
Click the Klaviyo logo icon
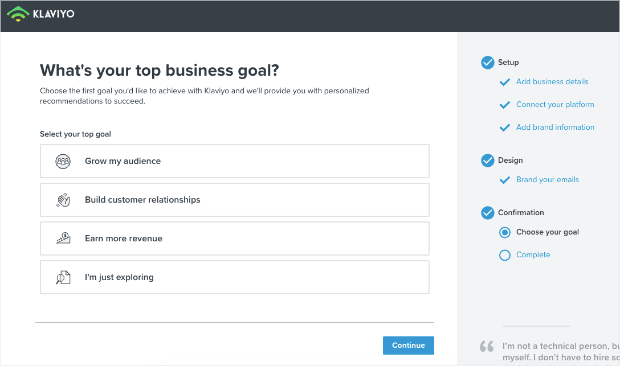18,14
